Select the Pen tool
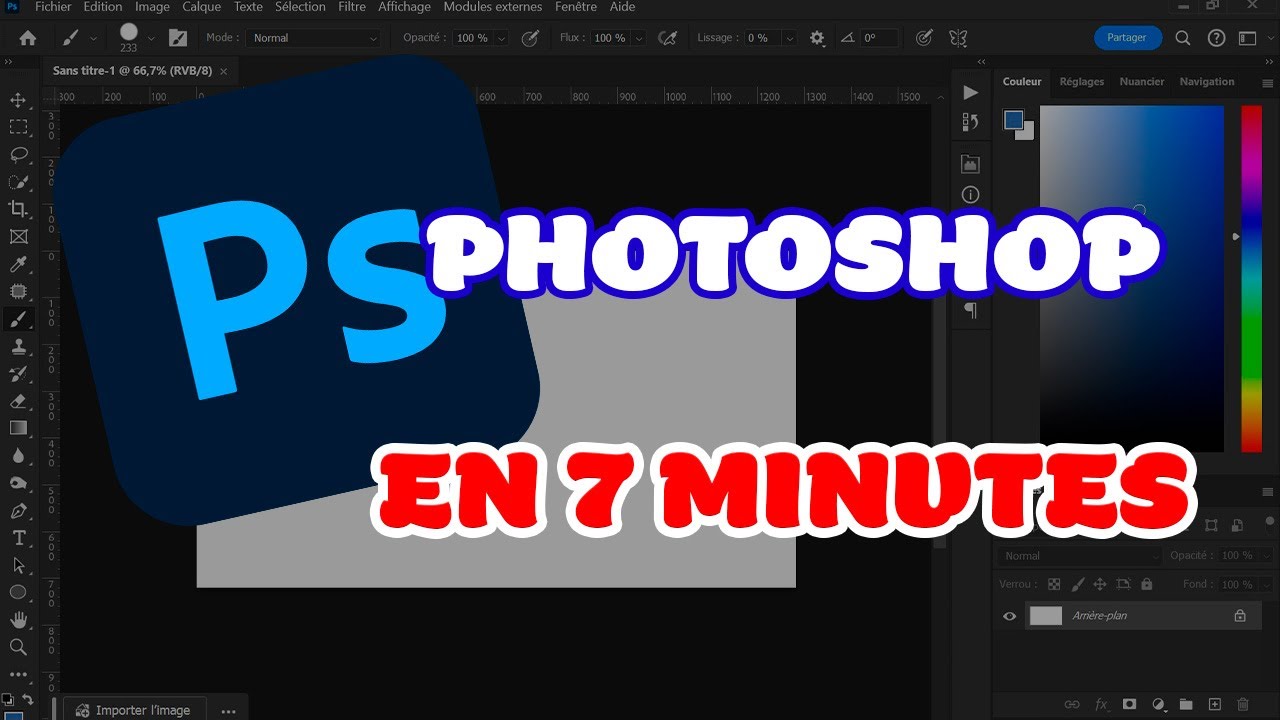 click(x=18, y=511)
